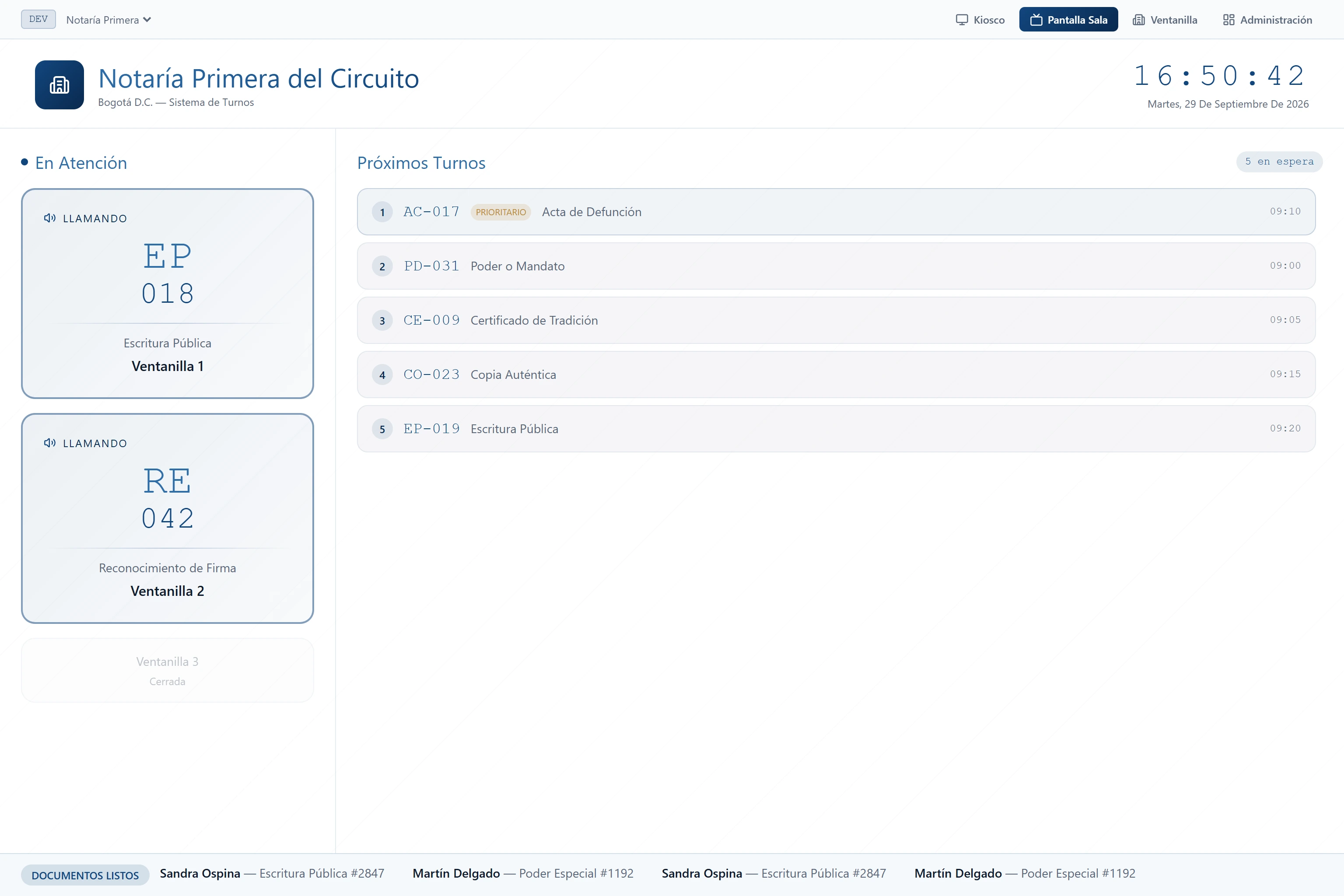Click the closed Ventanilla 3 card
Viewport: 1344px width, 896px height.
[168, 670]
